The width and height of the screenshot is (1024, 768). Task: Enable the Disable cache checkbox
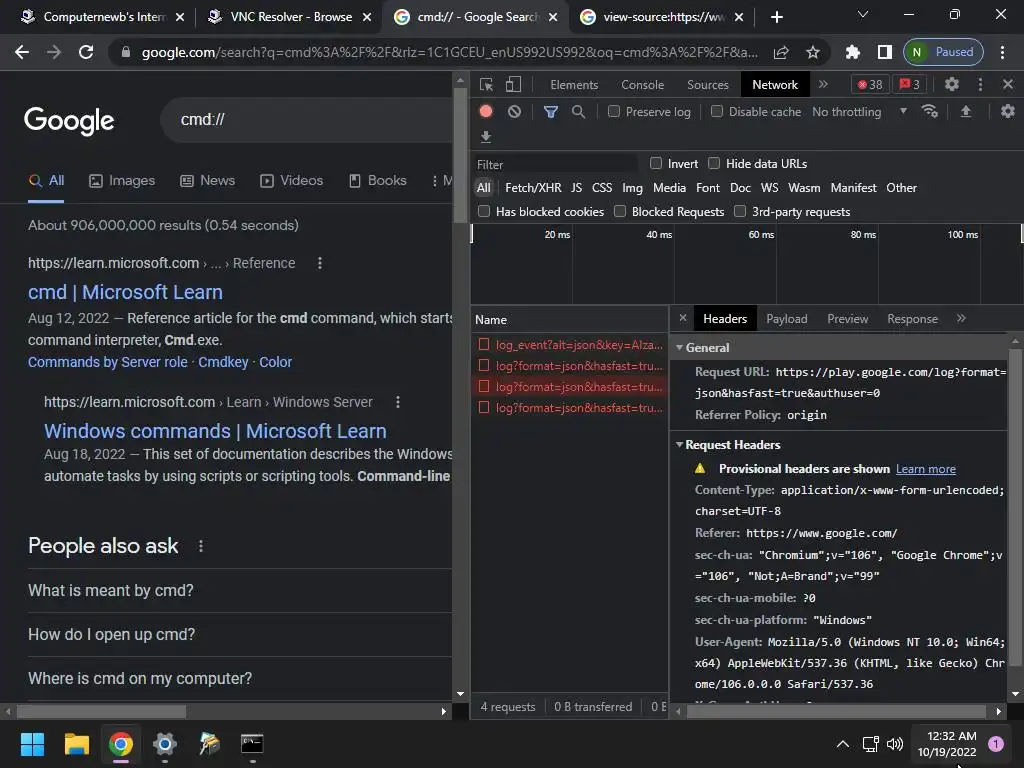click(x=717, y=112)
